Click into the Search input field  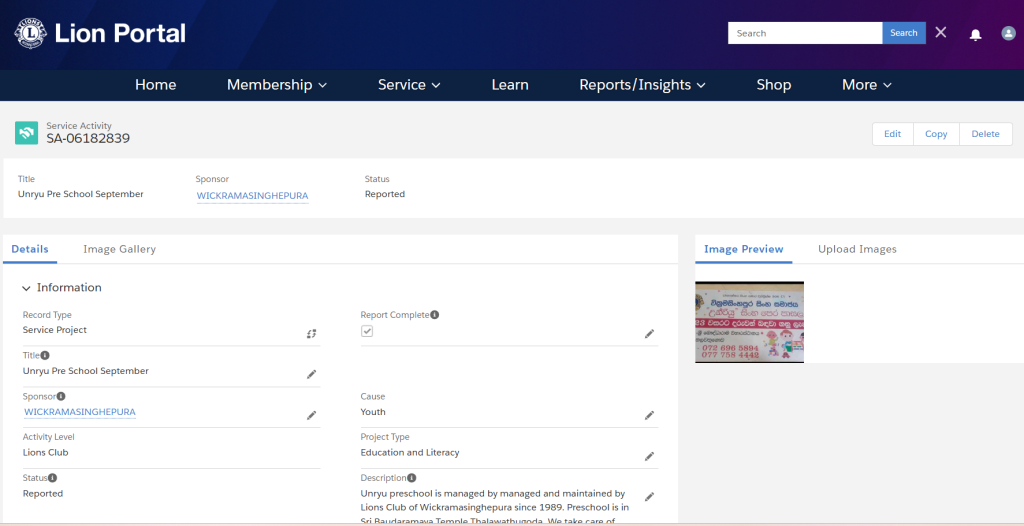[x=805, y=33]
